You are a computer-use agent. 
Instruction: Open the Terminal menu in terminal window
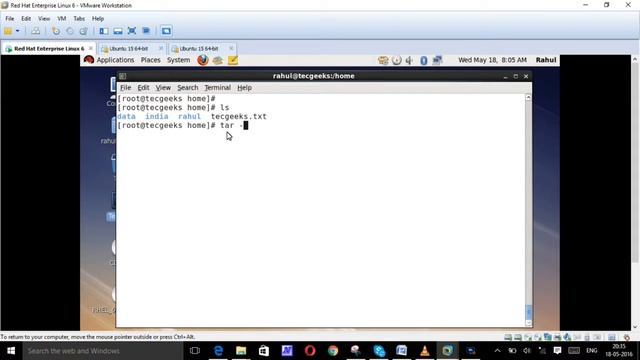coord(218,88)
